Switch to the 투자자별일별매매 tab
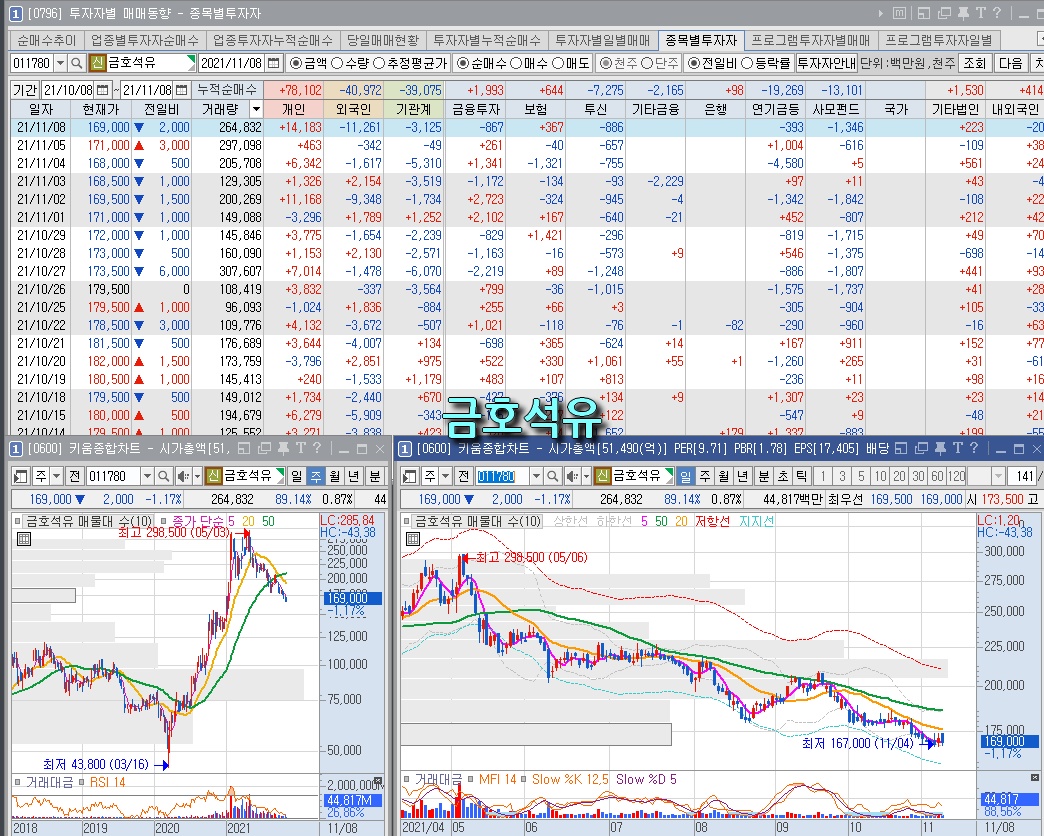Screen dimensions: 1044x836 603,41
